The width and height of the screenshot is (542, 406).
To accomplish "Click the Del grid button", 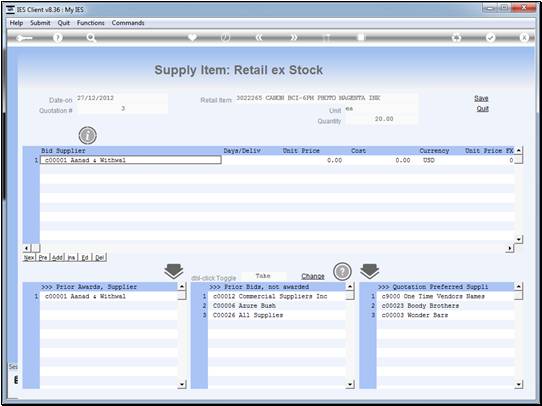I will [x=100, y=257].
